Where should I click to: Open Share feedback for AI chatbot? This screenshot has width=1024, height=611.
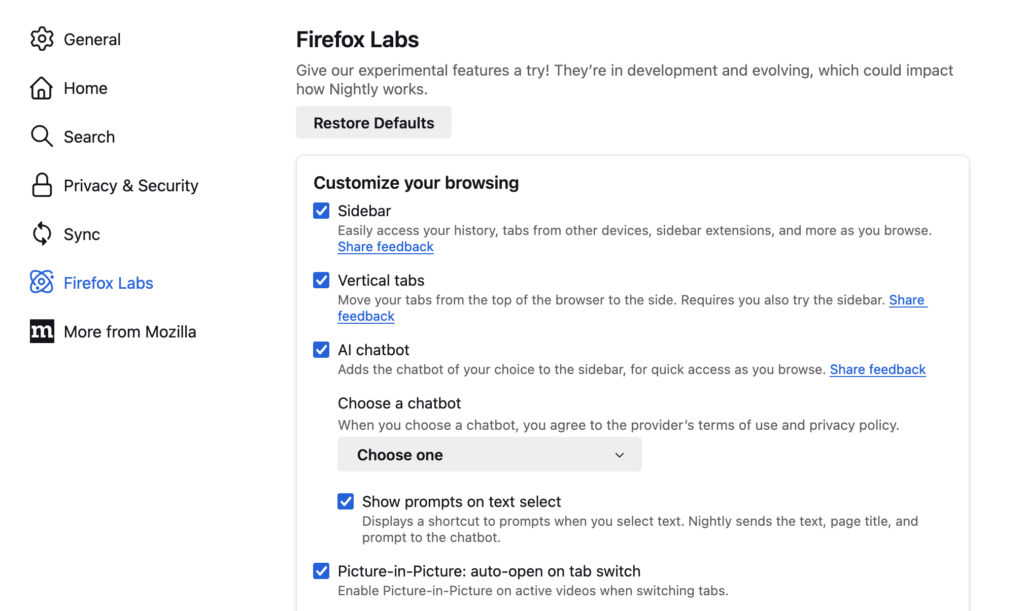click(x=877, y=369)
